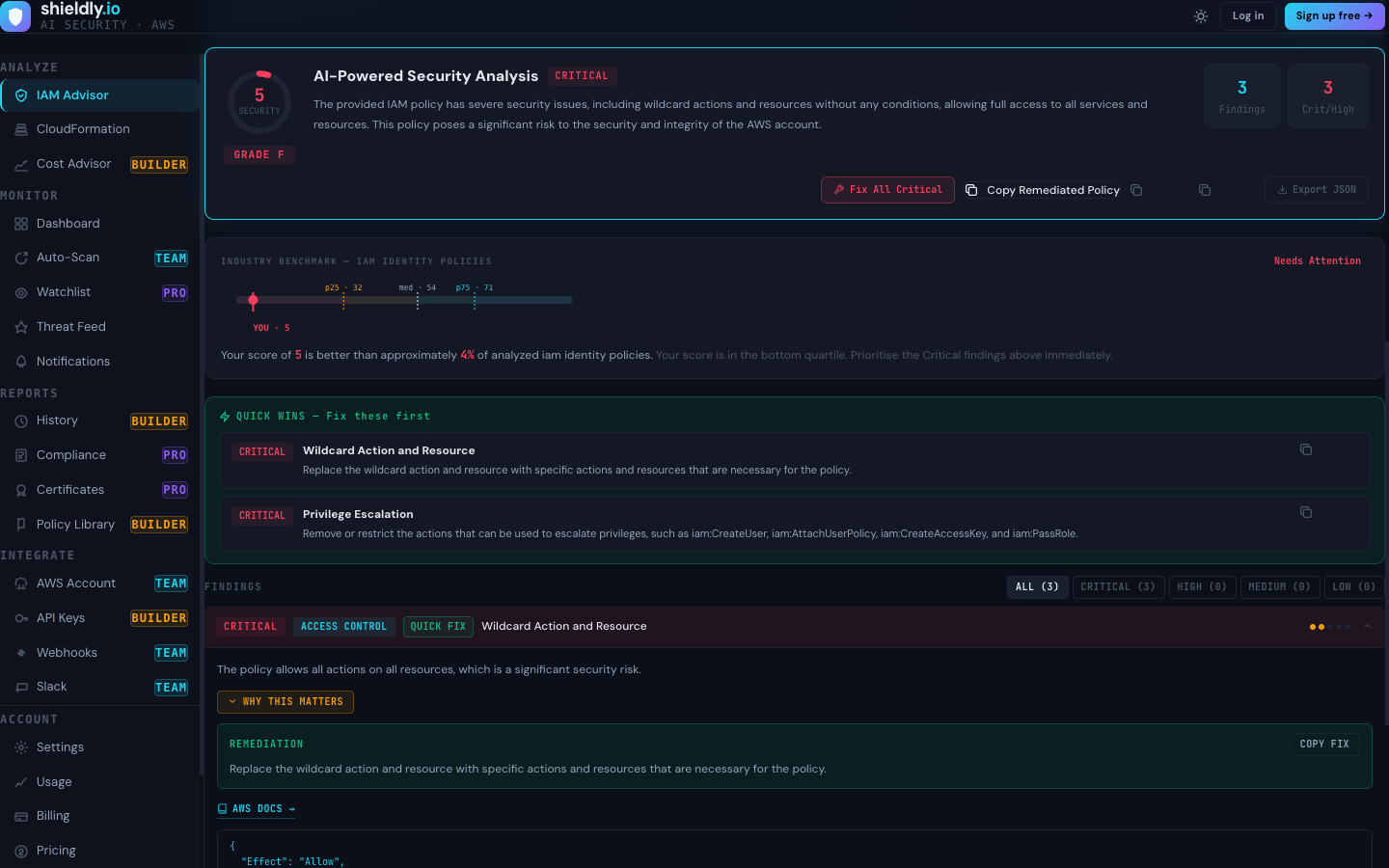Viewport: 1389px width, 868px height.
Task: Click the Webhooks icon
Action: (21, 653)
